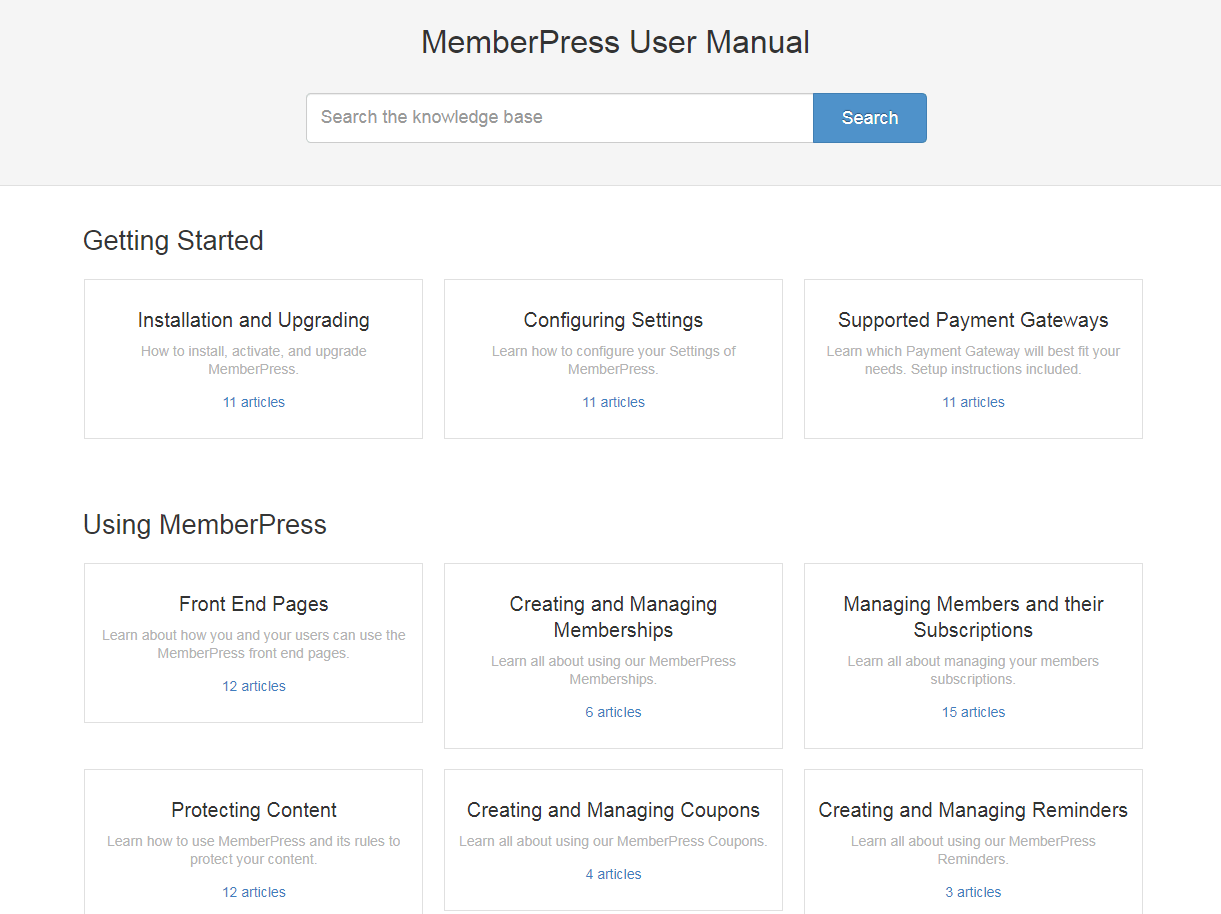1221x914 pixels.
Task: Click '12 articles' under Front End Pages
Action: tap(253, 687)
